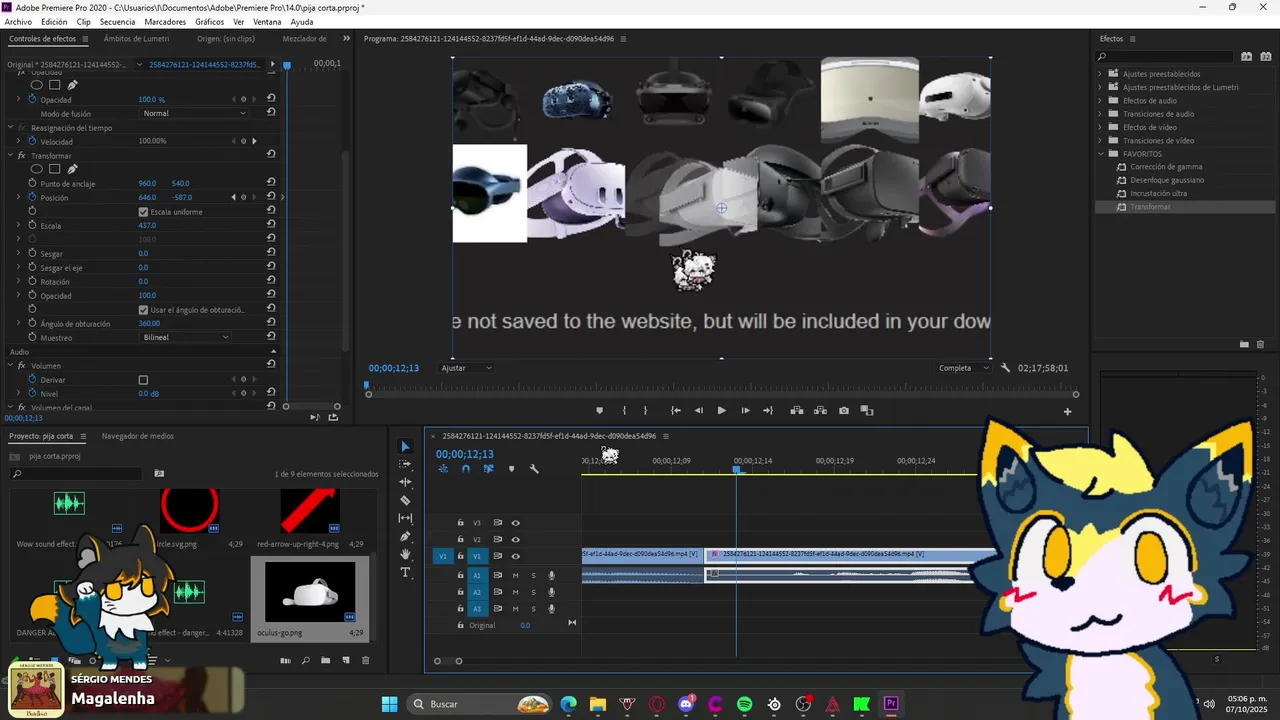This screenshot has width=1280, height=720.
Task: Solo audio track A2
Action: click(533, 592)
